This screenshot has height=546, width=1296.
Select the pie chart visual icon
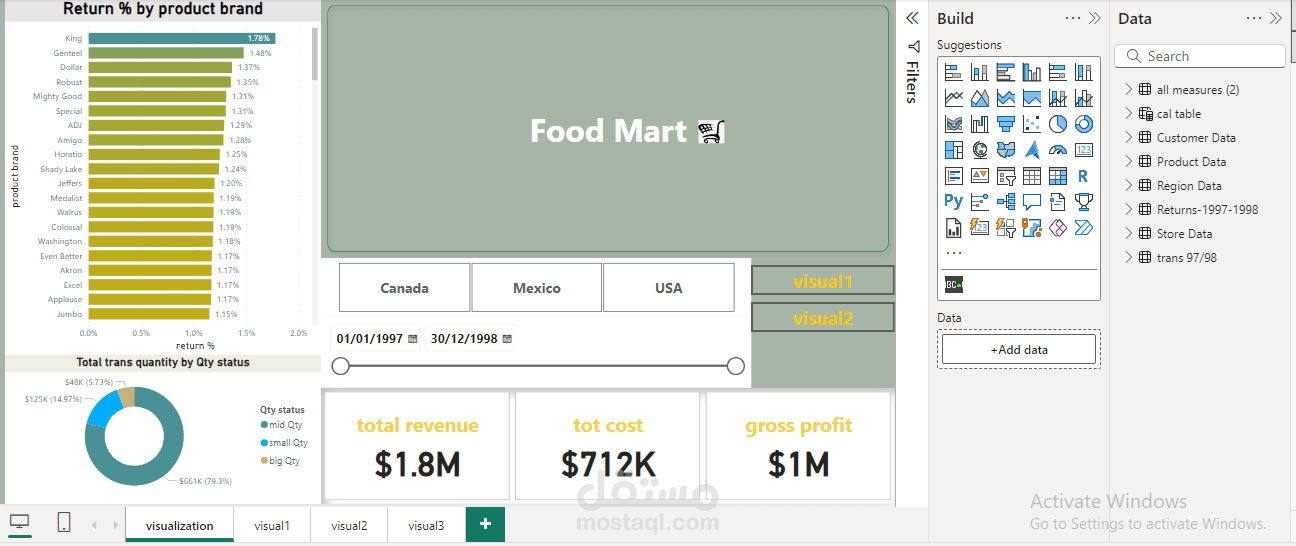click(x=1058, y=124)
